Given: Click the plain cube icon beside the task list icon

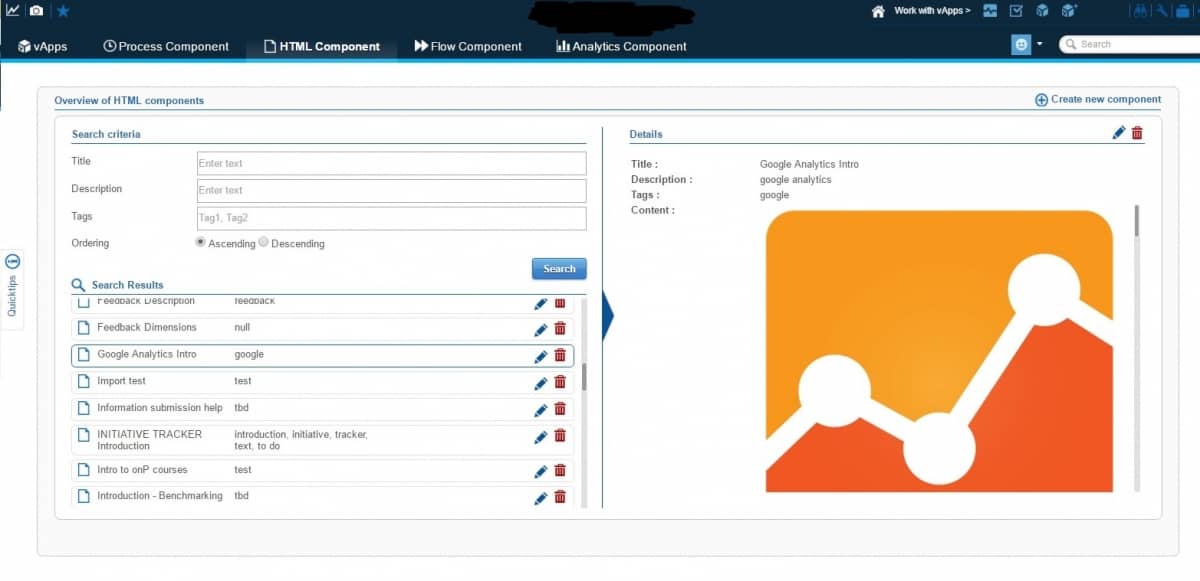Looking at the screenshot, I should (1042, 11).
